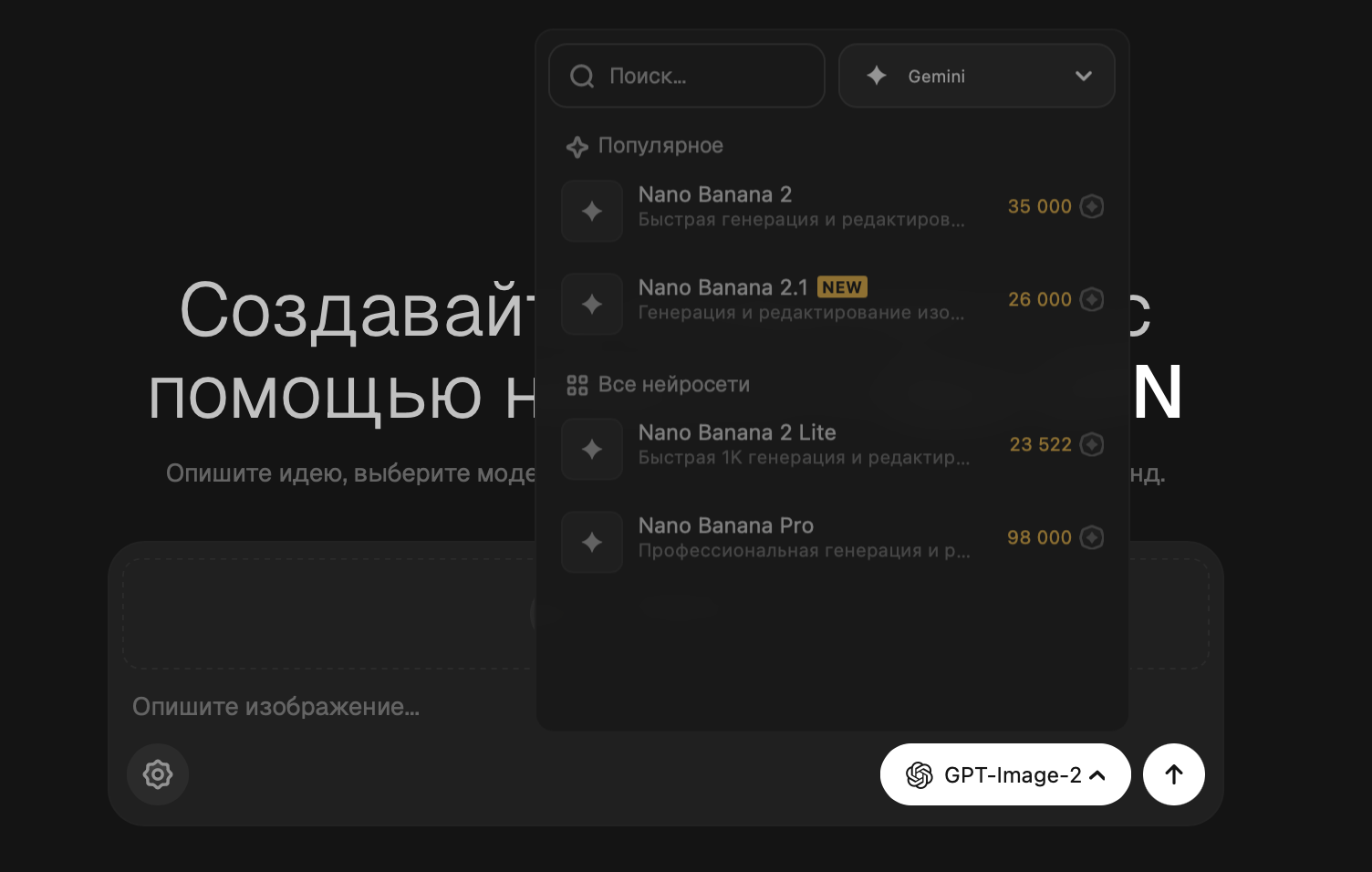The image size is (1372, 872).
Task: Click the sparkle icon beside Nano Banana 2
Action: pyautogui.click(x=592, y=211)
